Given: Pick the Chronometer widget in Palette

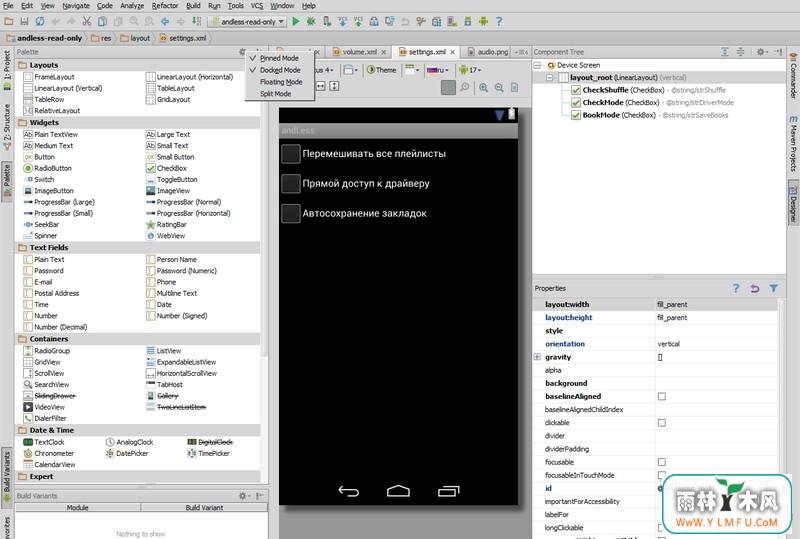Looking at the screenshot, I should point(48,453).
